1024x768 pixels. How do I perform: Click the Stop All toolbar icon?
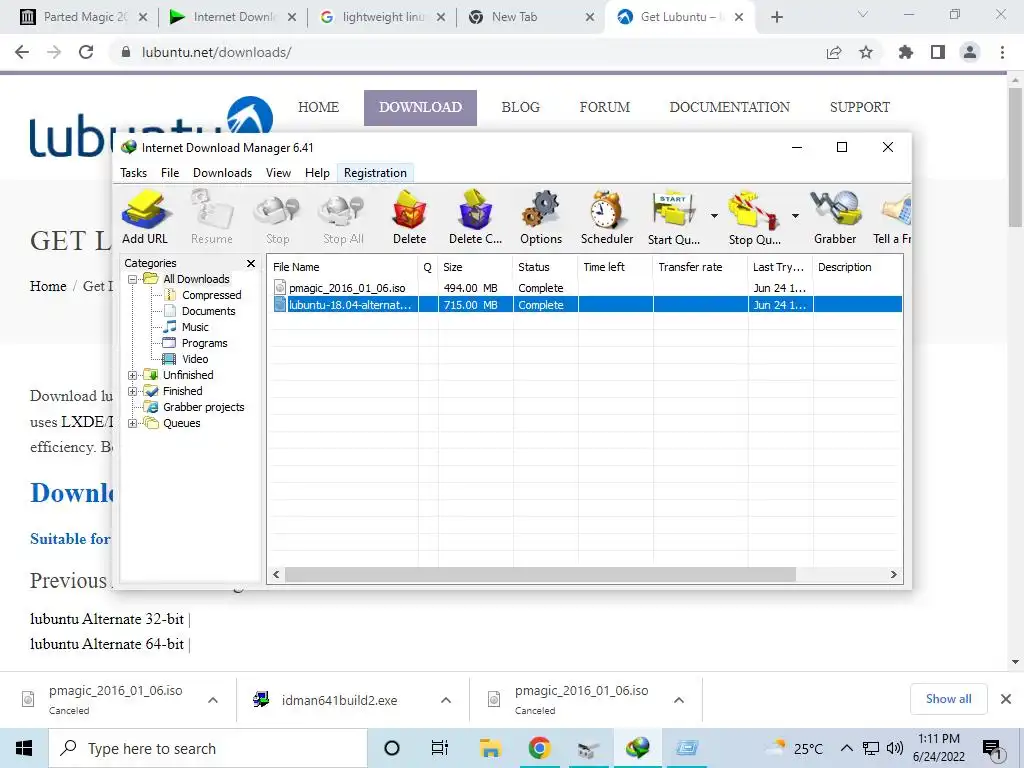tap(343, 218)
